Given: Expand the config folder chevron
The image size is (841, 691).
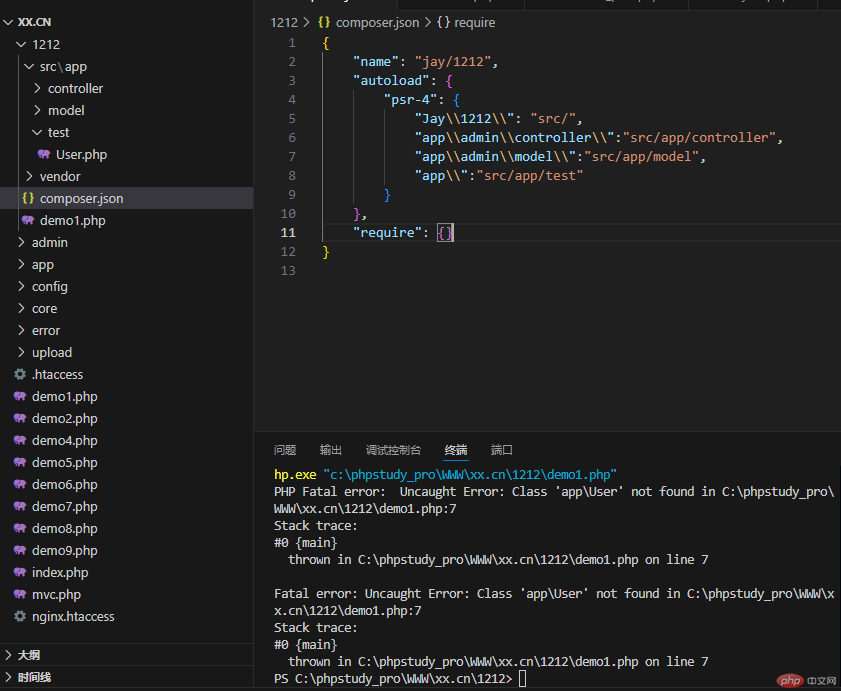Looking at the screenshot, I should click(x=21, y=286).
